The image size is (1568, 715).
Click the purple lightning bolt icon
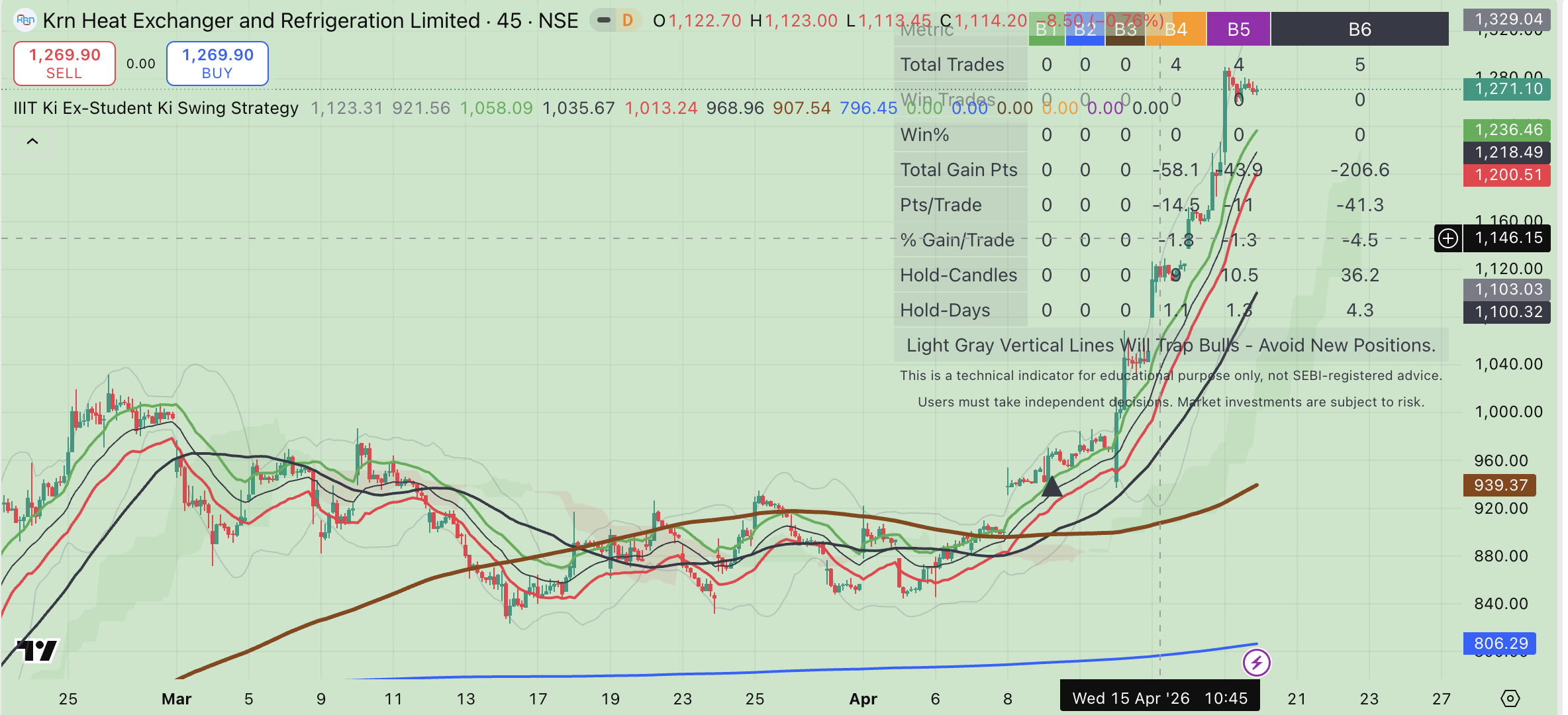click(x=1256, y=662)
